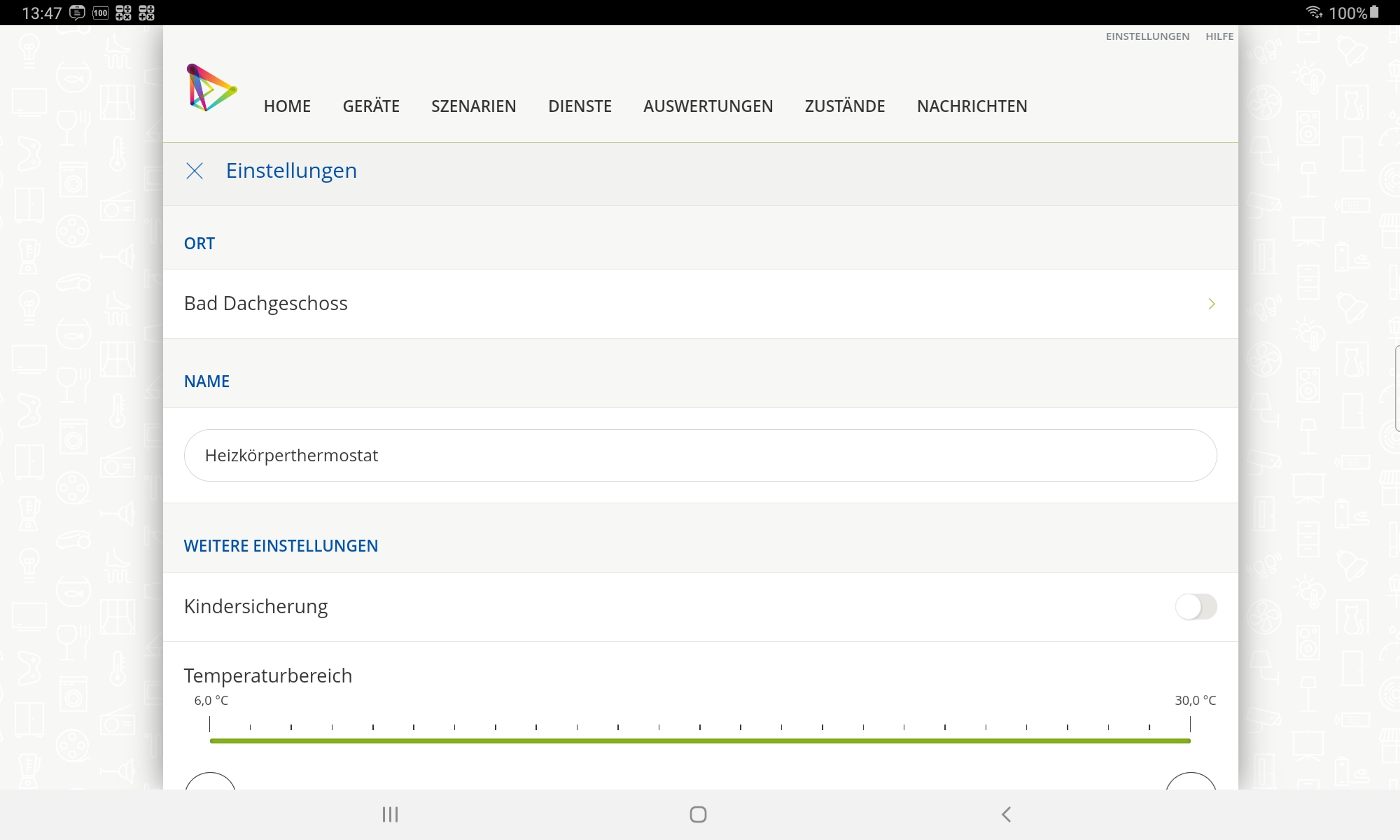This screenshot has height=840, width=1400.
Task: Switch to ZUSTÄNDE page
Action: pos(844,106)
